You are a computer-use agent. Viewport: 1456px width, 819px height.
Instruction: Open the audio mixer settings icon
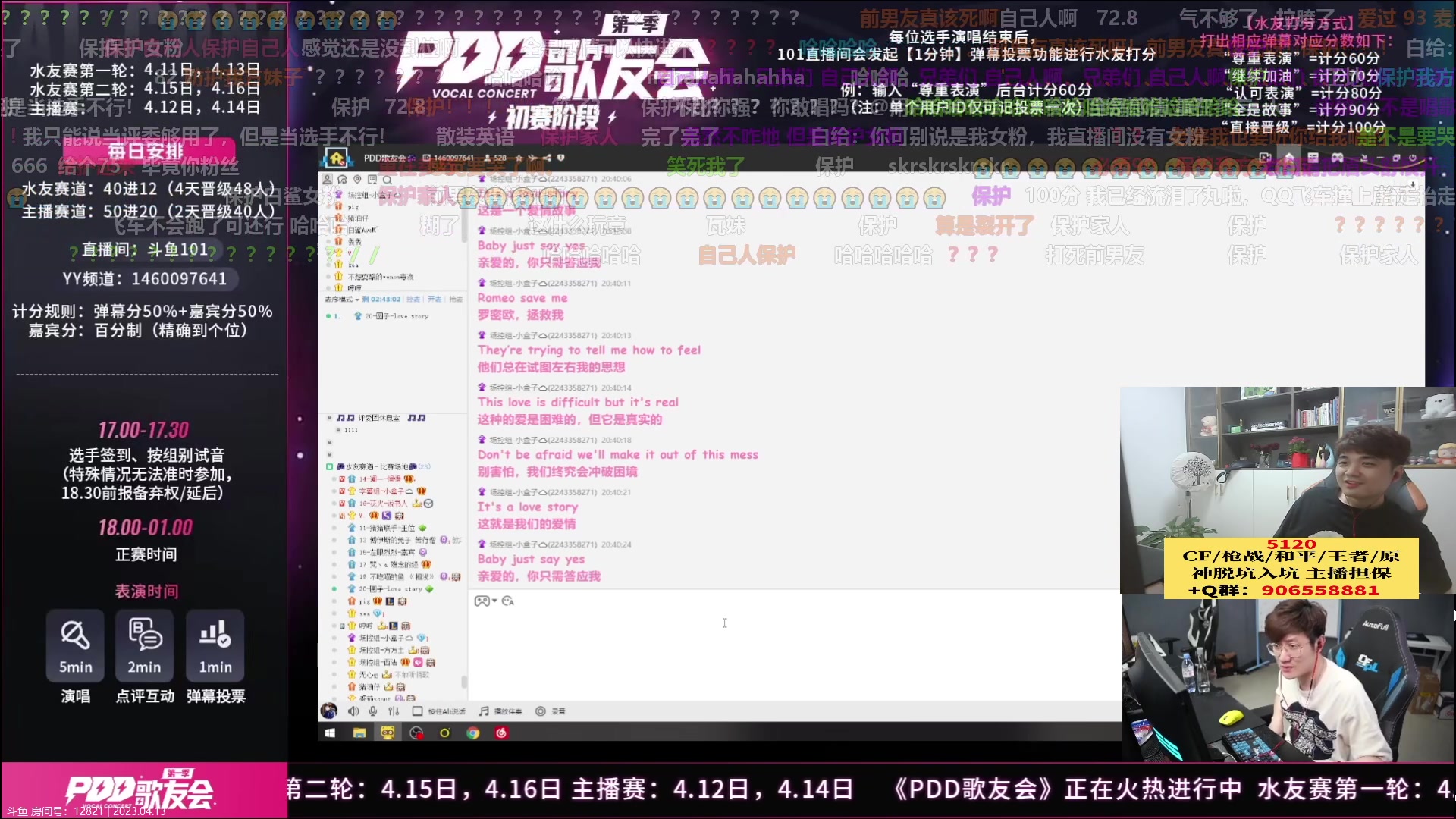(394, 711)
